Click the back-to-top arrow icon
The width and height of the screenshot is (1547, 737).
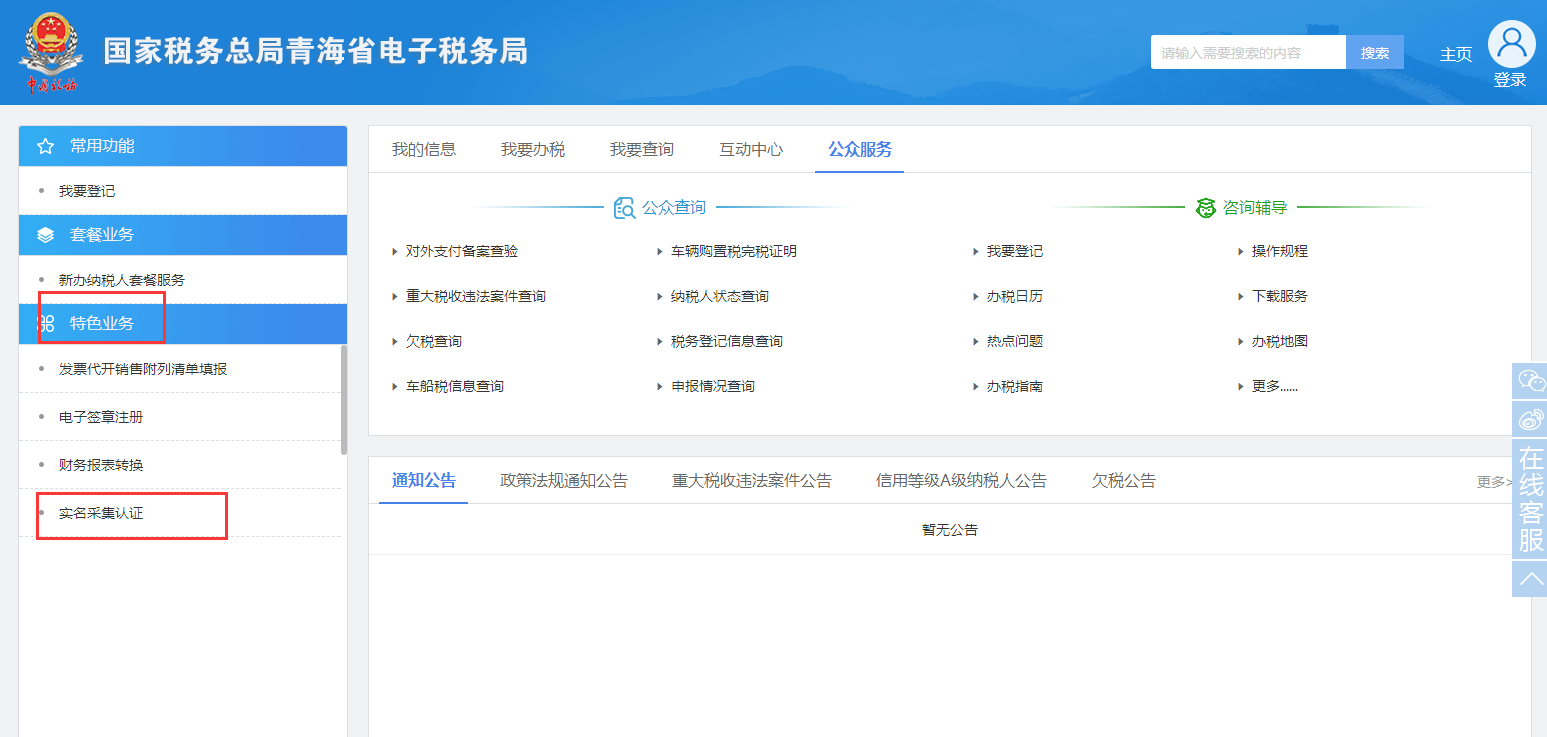coord(1530,579)
